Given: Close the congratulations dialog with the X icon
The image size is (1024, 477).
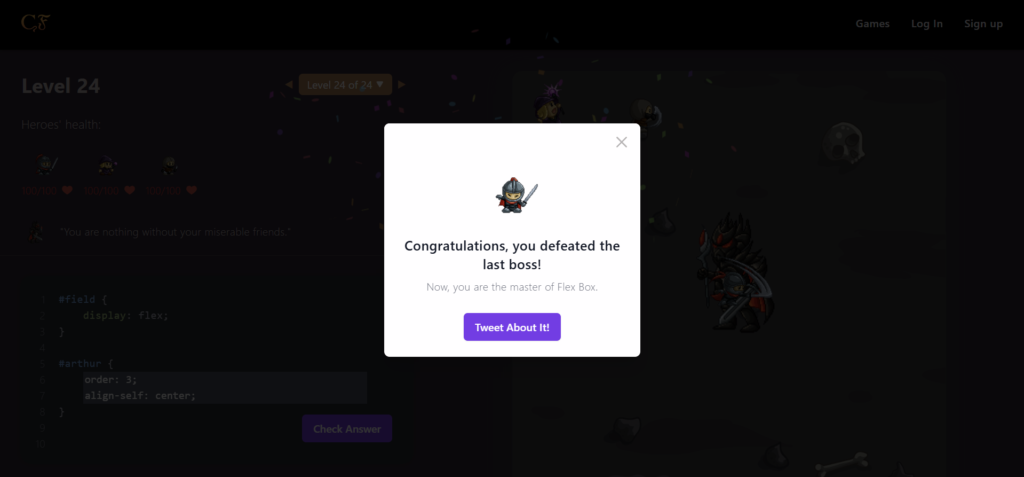Looking at the screenshot, I should point(621,142).
